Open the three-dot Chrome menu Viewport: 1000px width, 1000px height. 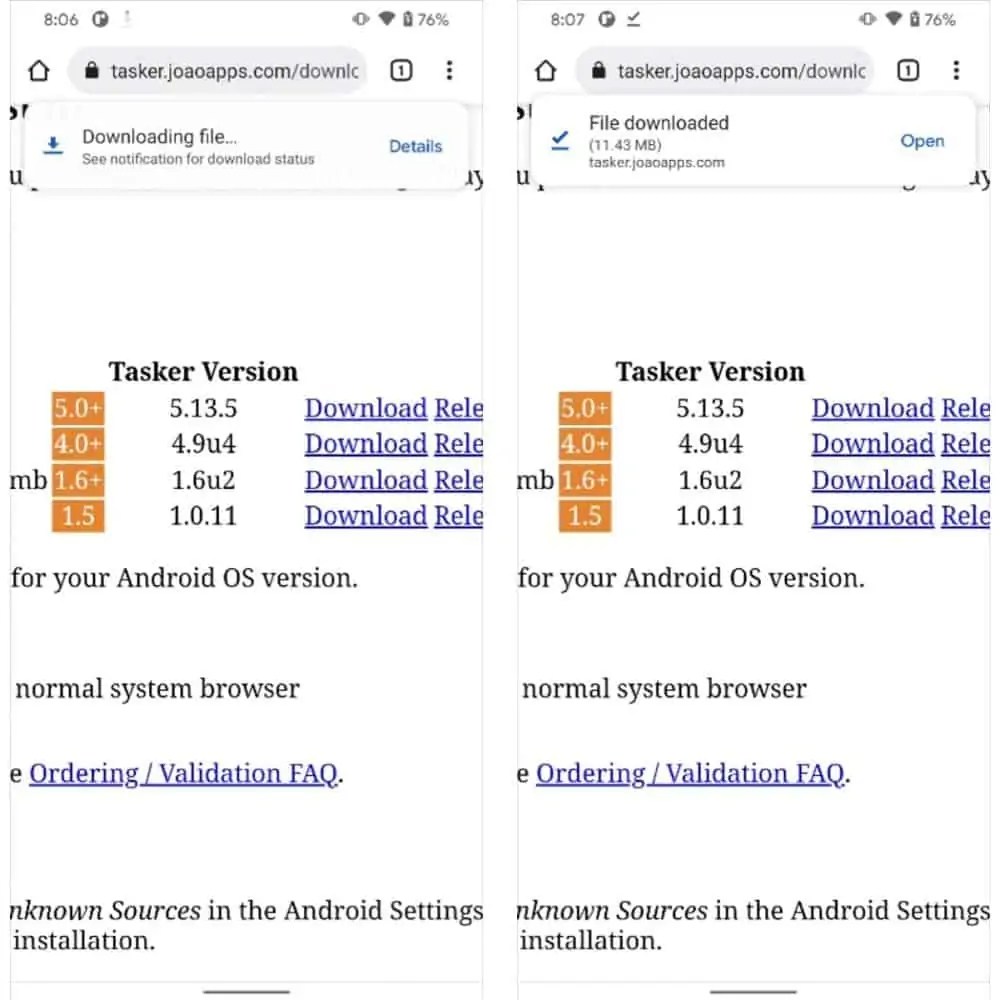point(450,70)
